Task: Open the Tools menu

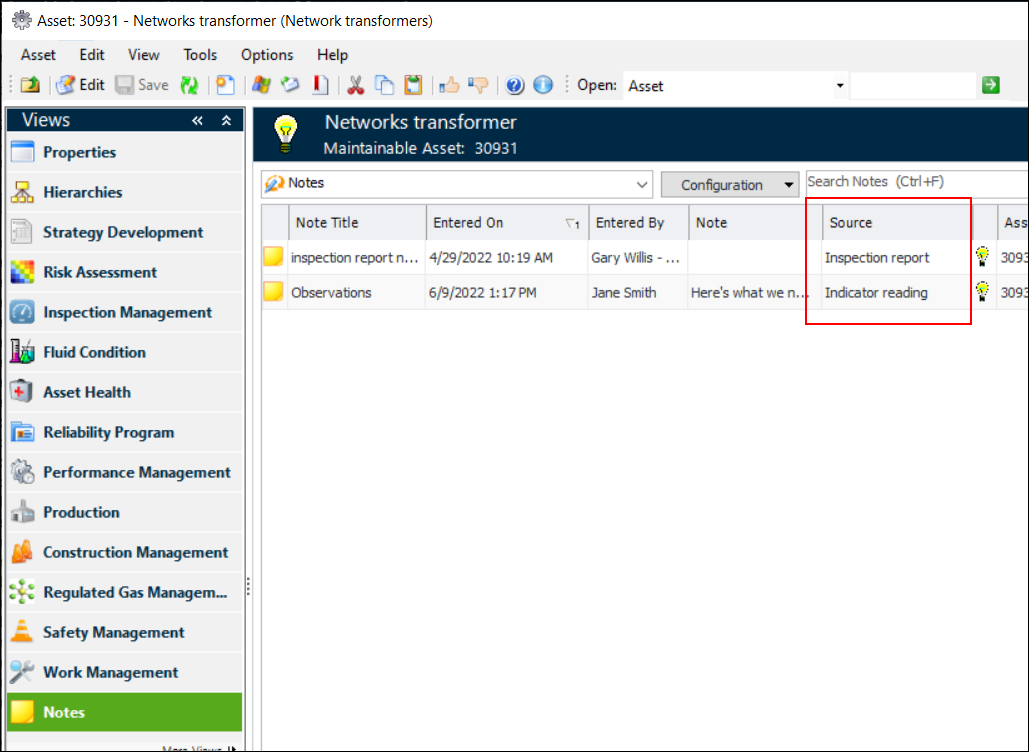Action: (200, 55)
